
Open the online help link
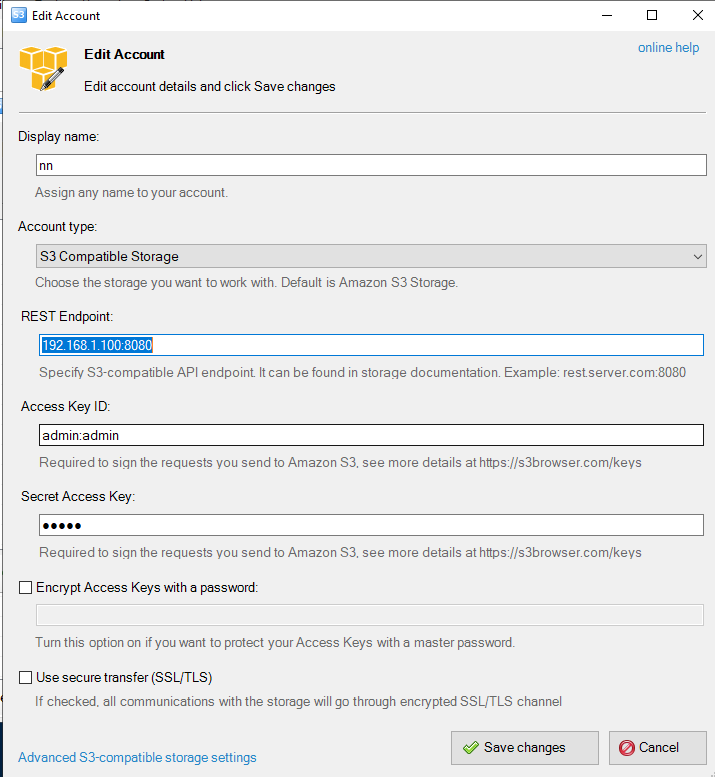(x=668, y=48)
